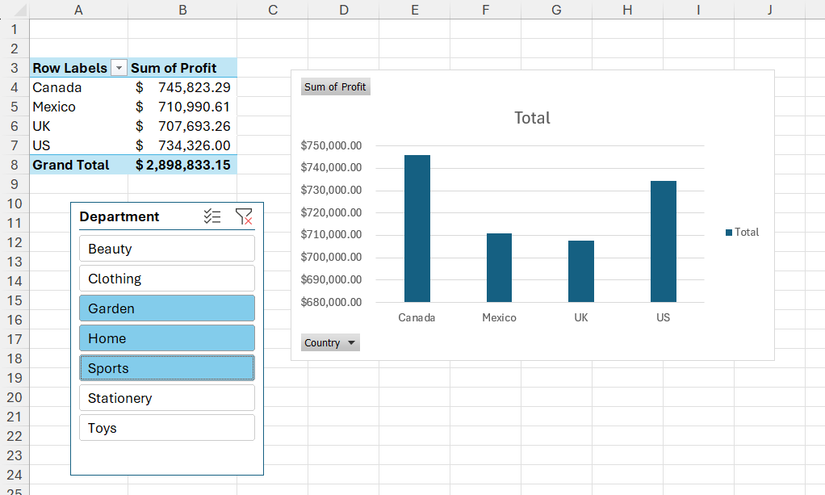Select the US bar in chart
The image size is (825, 495).
663,241
